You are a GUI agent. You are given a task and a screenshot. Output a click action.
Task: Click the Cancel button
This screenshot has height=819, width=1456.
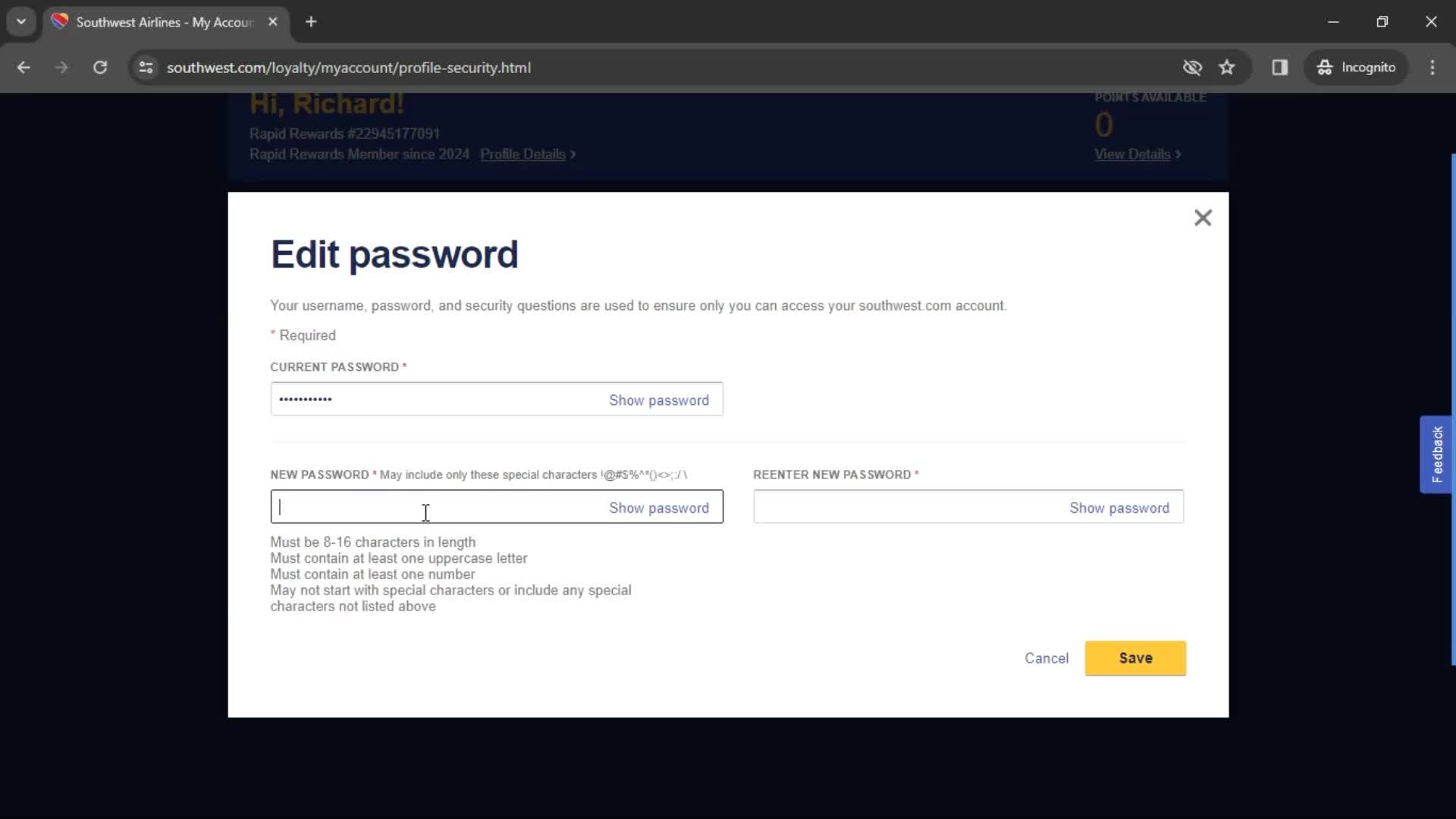point(1047,658)
